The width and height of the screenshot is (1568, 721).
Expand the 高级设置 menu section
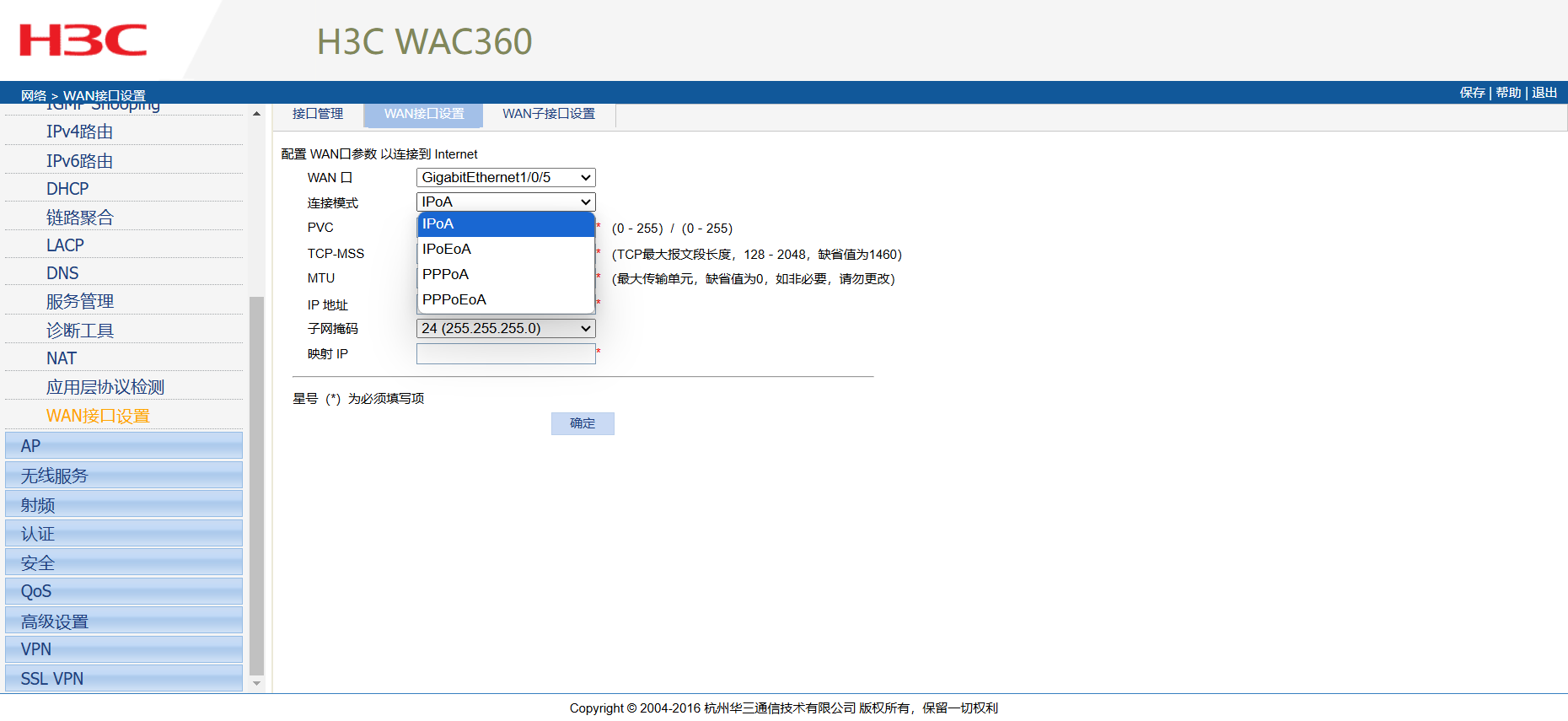click(x=124, y=621)
